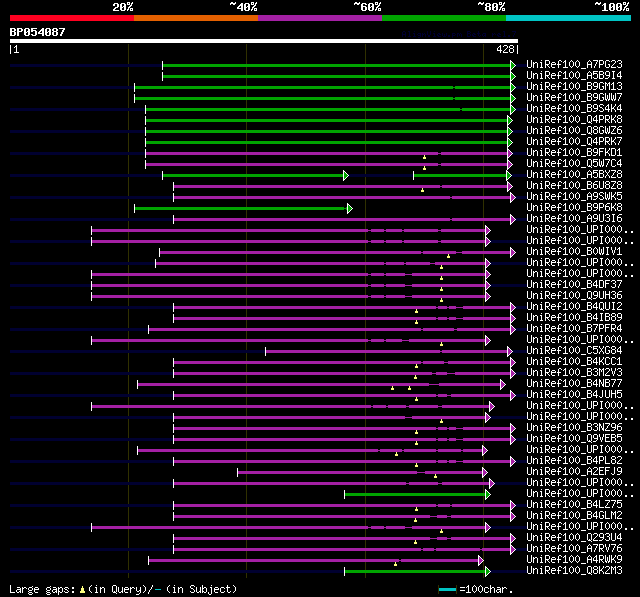Click the yellow gap marker below UniRef100_B0WIV1 bar
Viewport: 640px width, 597px height.
(x=448, y=256)
